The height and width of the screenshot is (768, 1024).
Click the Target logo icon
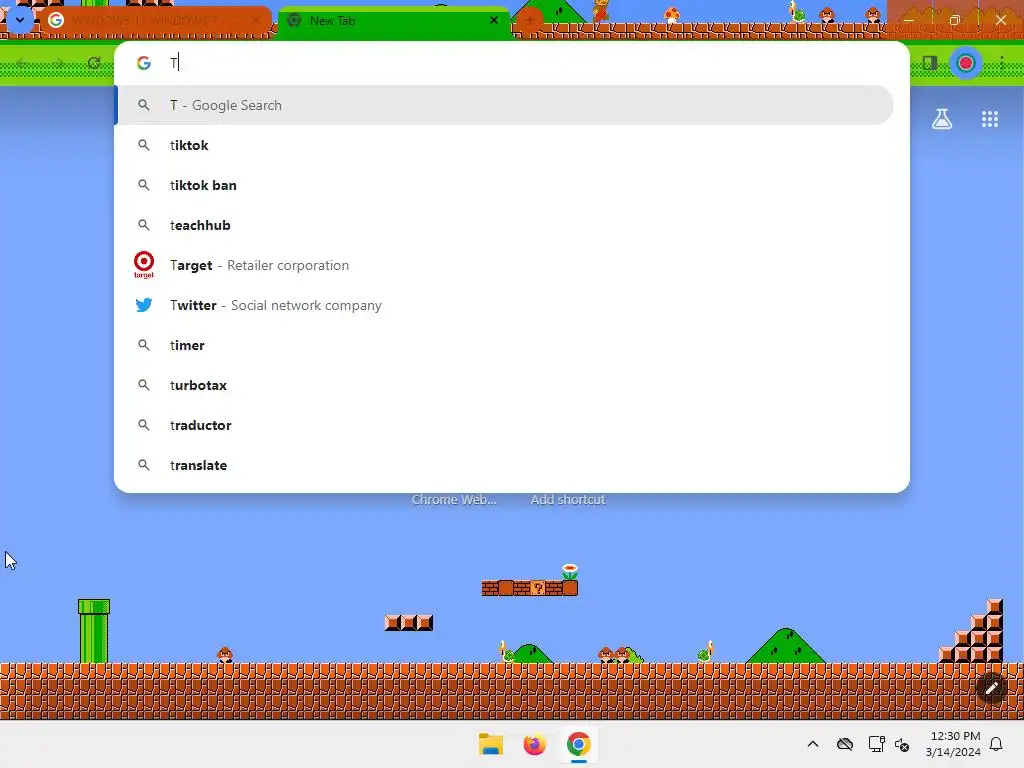(144, 264)
